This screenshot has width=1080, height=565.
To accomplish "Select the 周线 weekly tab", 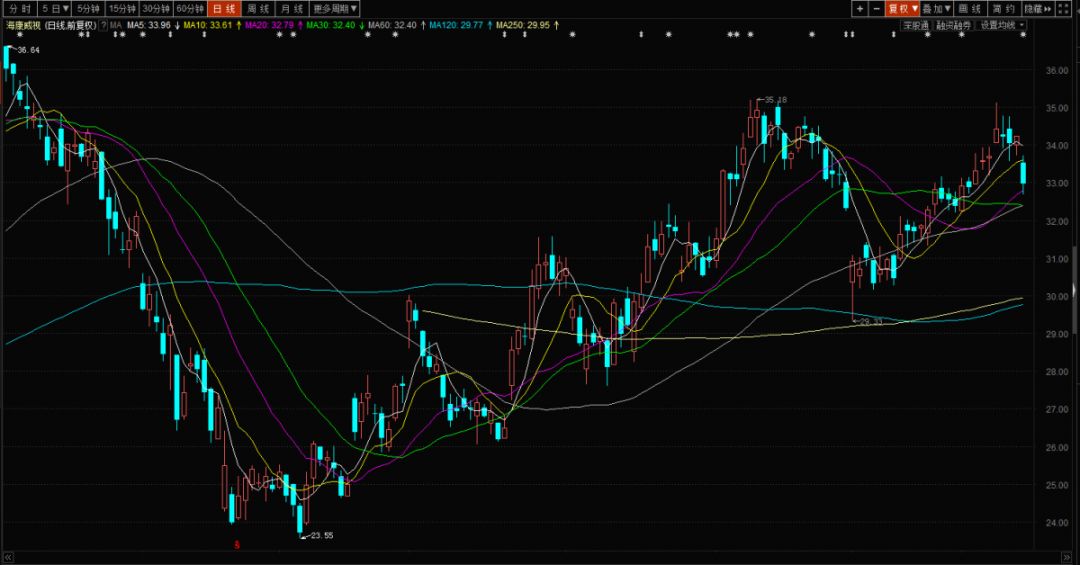I will pos(258,9).
